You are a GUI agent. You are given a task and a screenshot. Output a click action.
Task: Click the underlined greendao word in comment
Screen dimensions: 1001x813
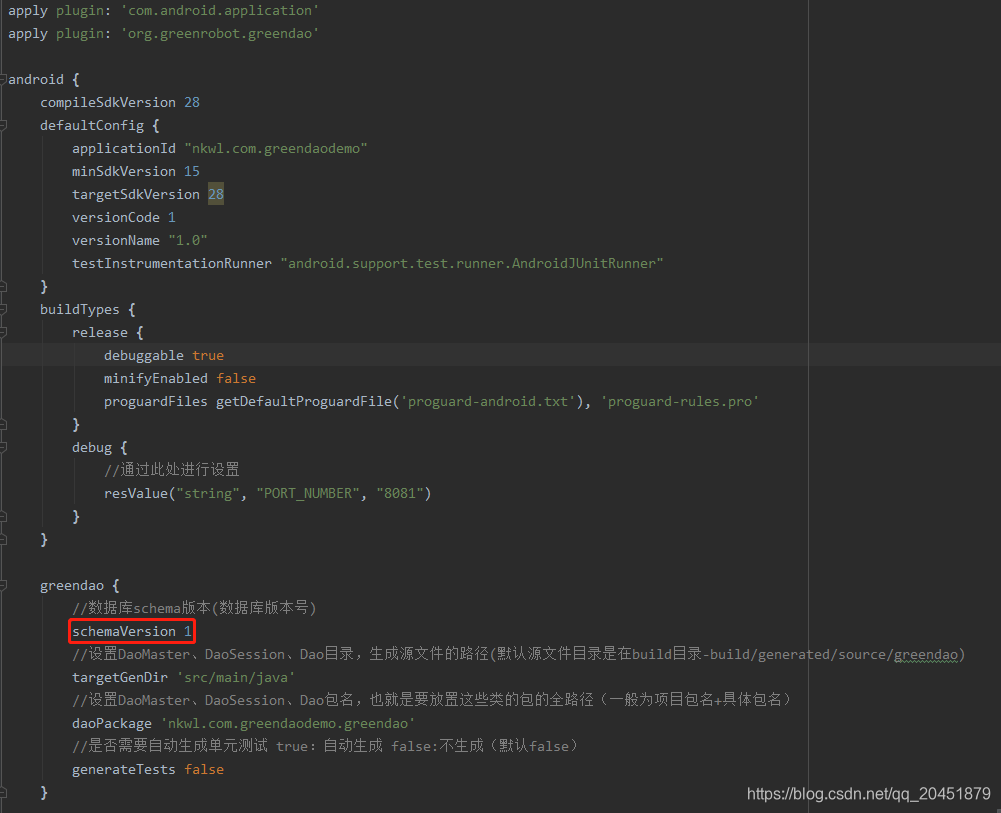click(926, 654)
